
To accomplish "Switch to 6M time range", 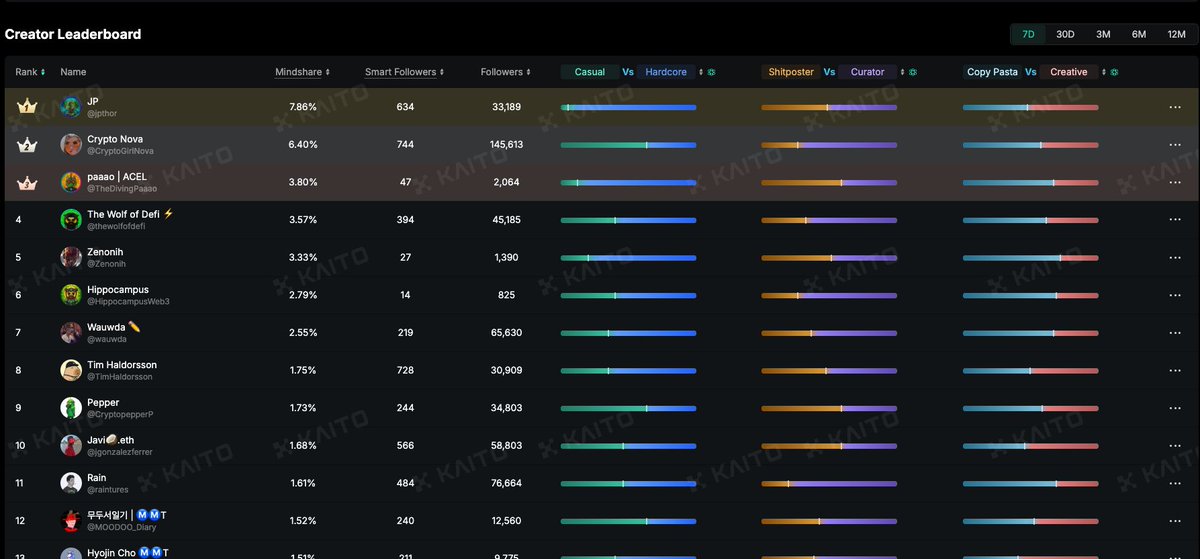I will (1139, 34).
